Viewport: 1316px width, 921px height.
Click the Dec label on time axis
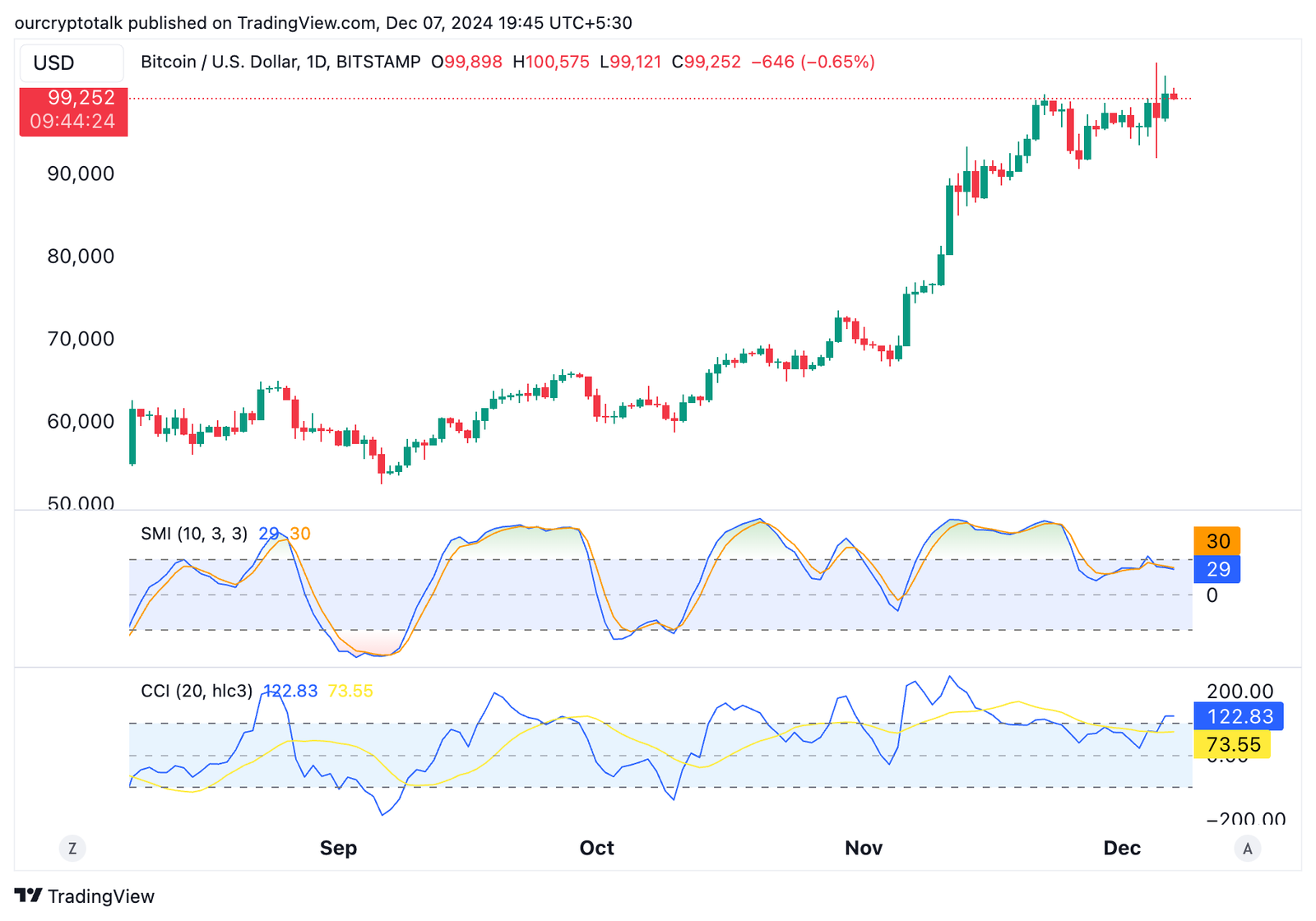click(1121, 848)
